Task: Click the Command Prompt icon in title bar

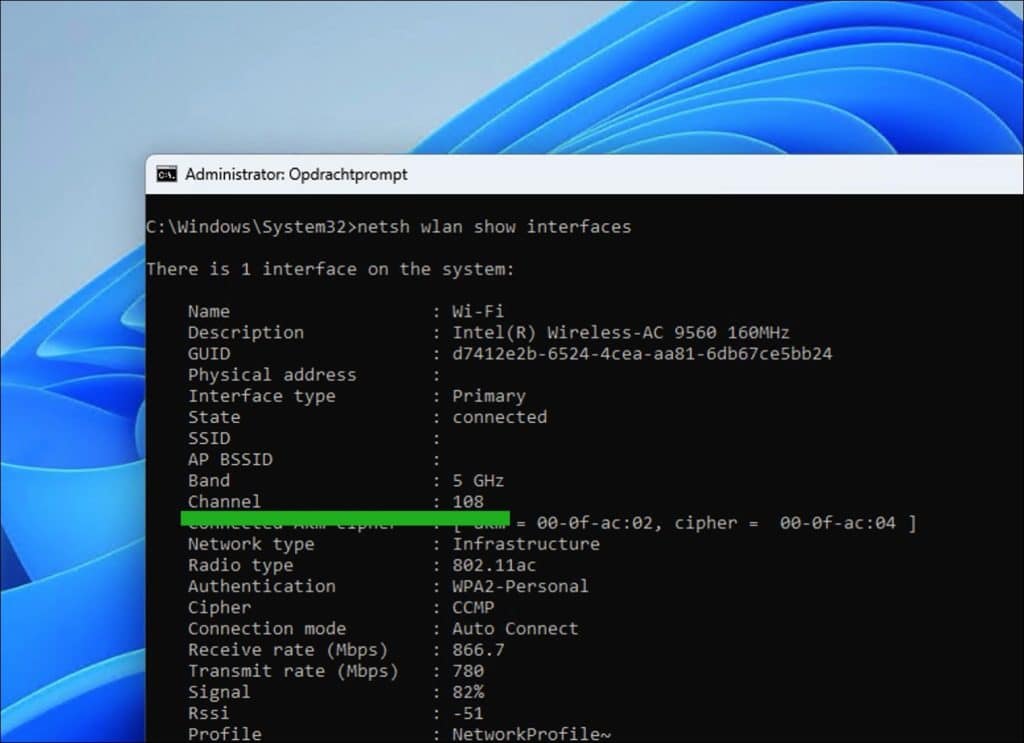Action: coord(167,175)
